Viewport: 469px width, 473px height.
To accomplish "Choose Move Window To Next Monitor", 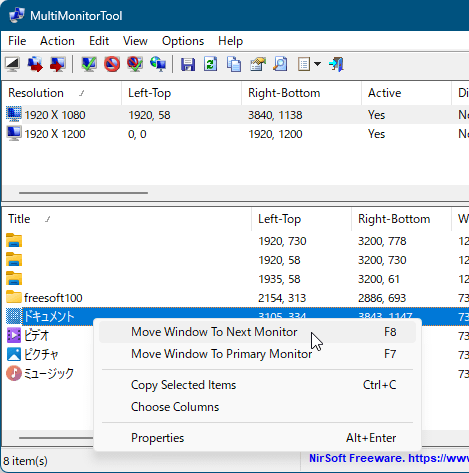I will click(x=257, y=332).
